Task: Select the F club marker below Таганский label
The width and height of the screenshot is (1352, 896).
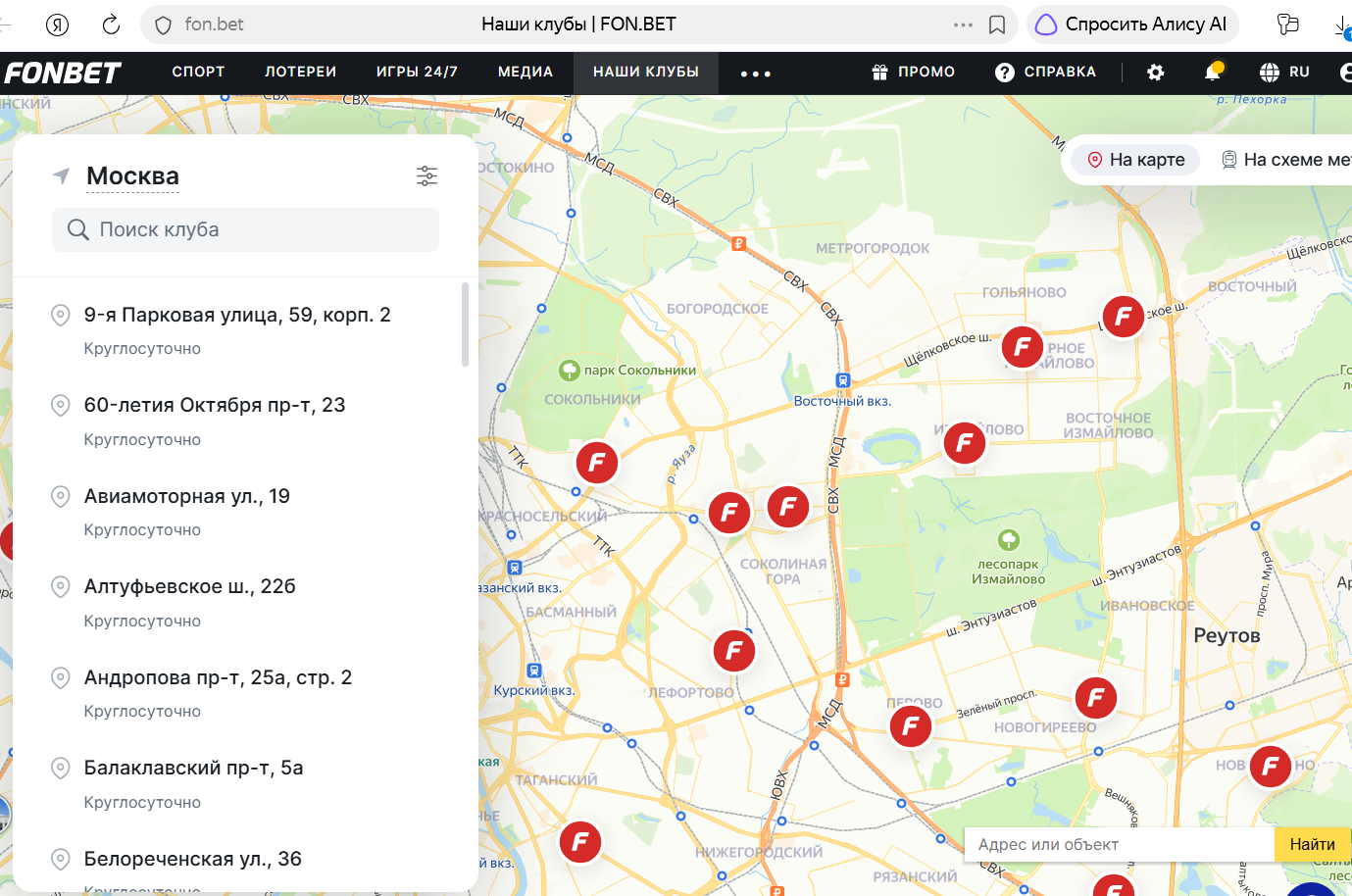Action: pyautogui.click(x=580, y=841)
